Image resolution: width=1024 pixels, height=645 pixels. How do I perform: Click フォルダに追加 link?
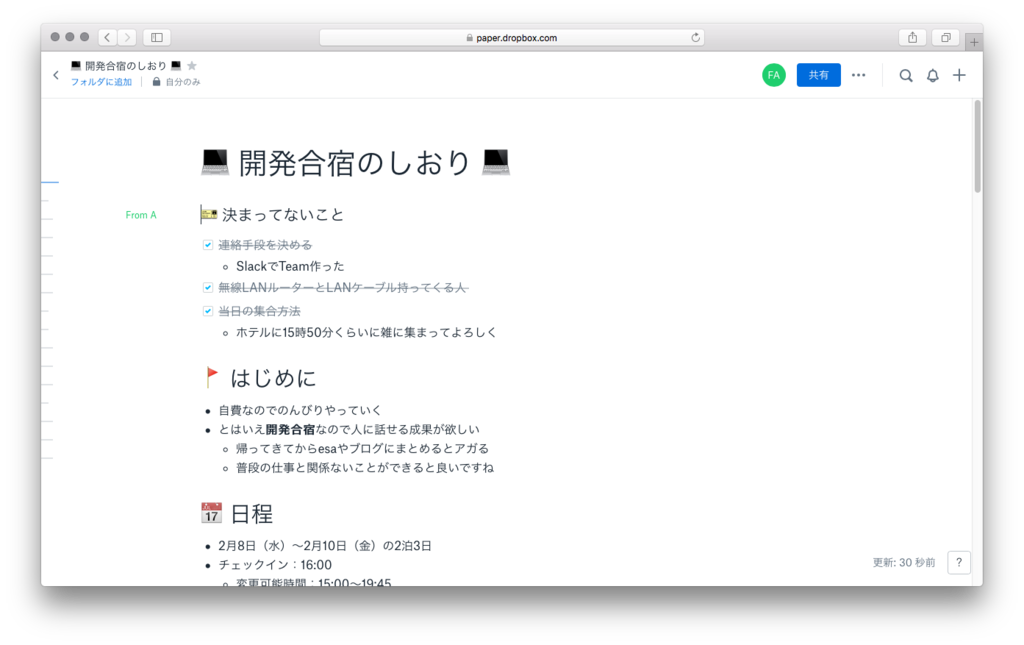[x=101, y=82]
